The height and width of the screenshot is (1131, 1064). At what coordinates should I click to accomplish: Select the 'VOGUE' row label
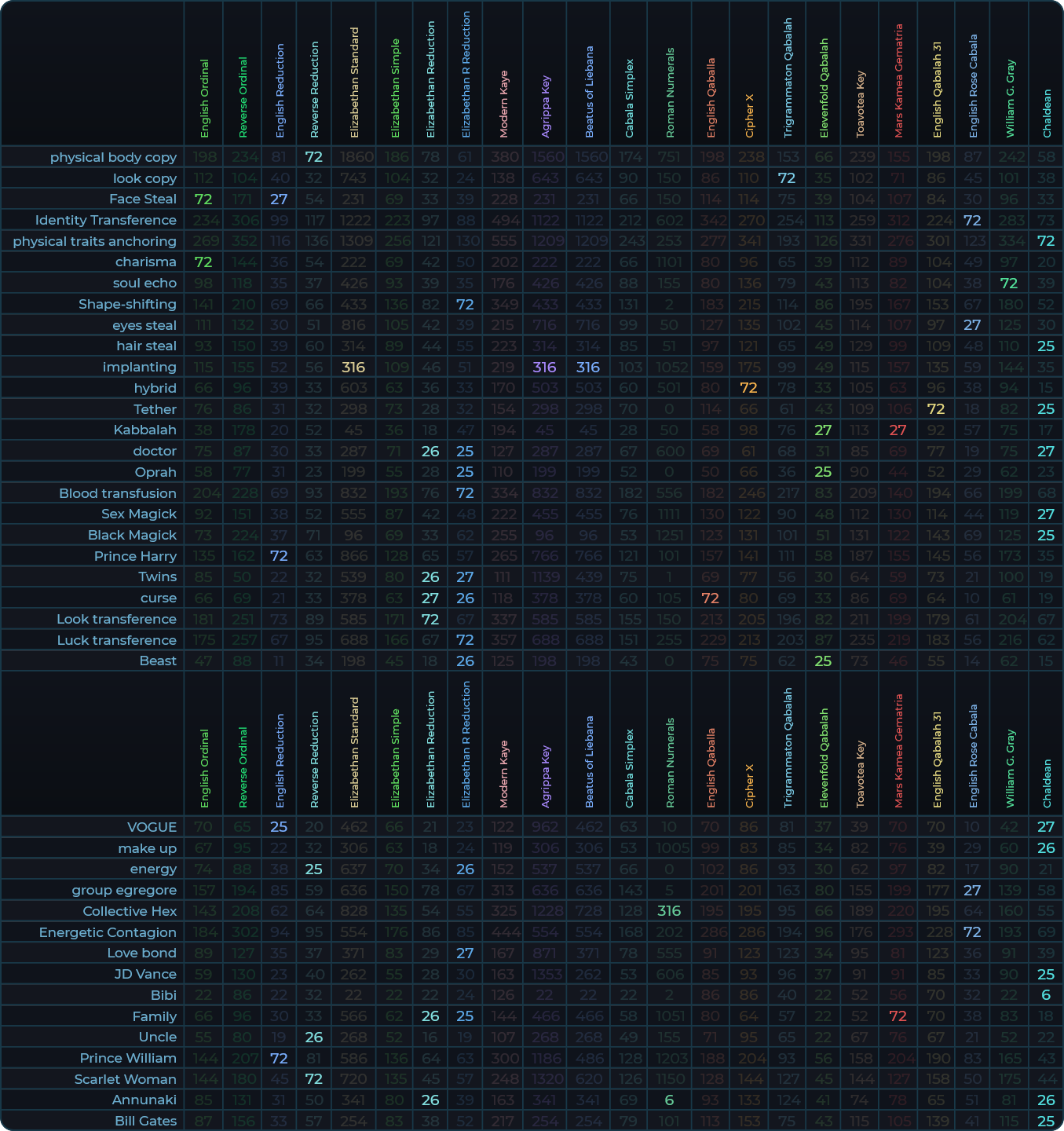(x=152, y=827)
